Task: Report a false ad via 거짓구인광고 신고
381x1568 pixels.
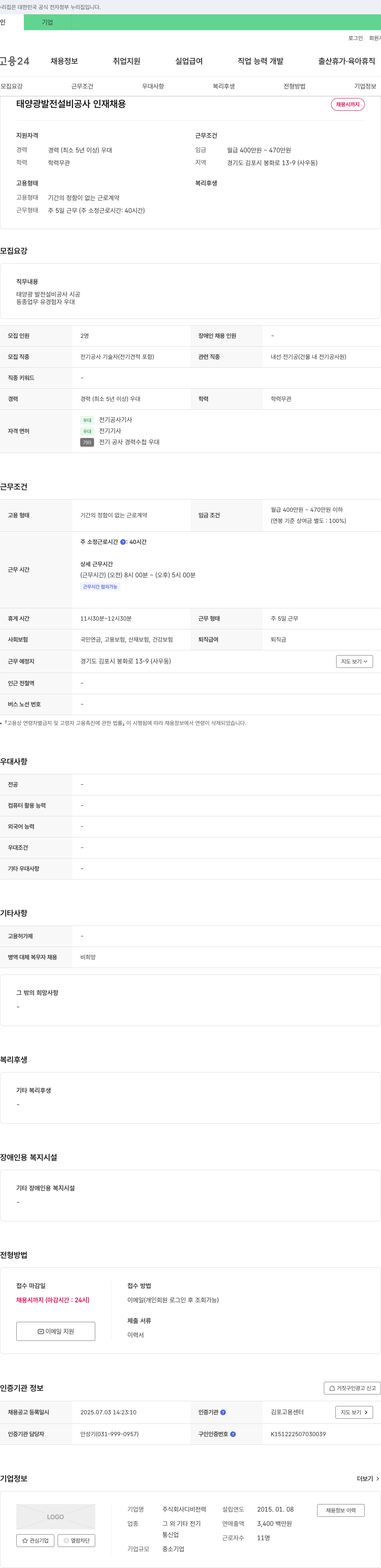Action: pos(352,1388)
